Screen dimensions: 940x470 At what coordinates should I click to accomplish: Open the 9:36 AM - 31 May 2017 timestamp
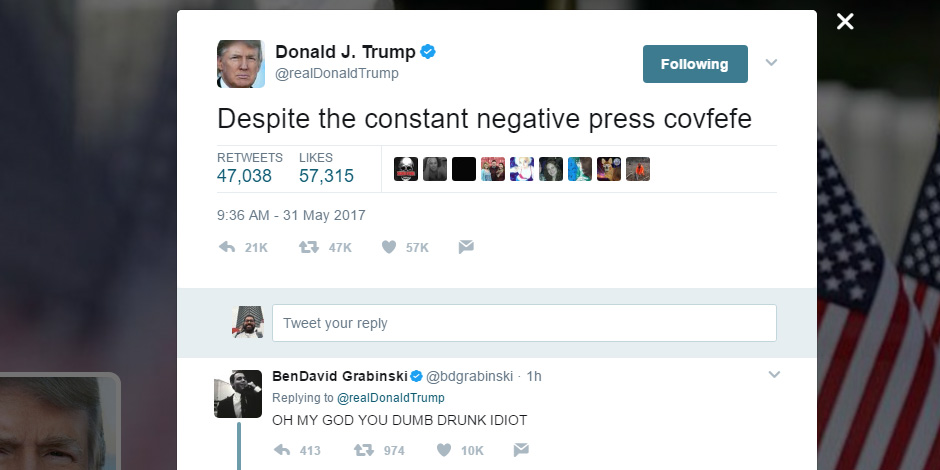(x=291, y=215)
